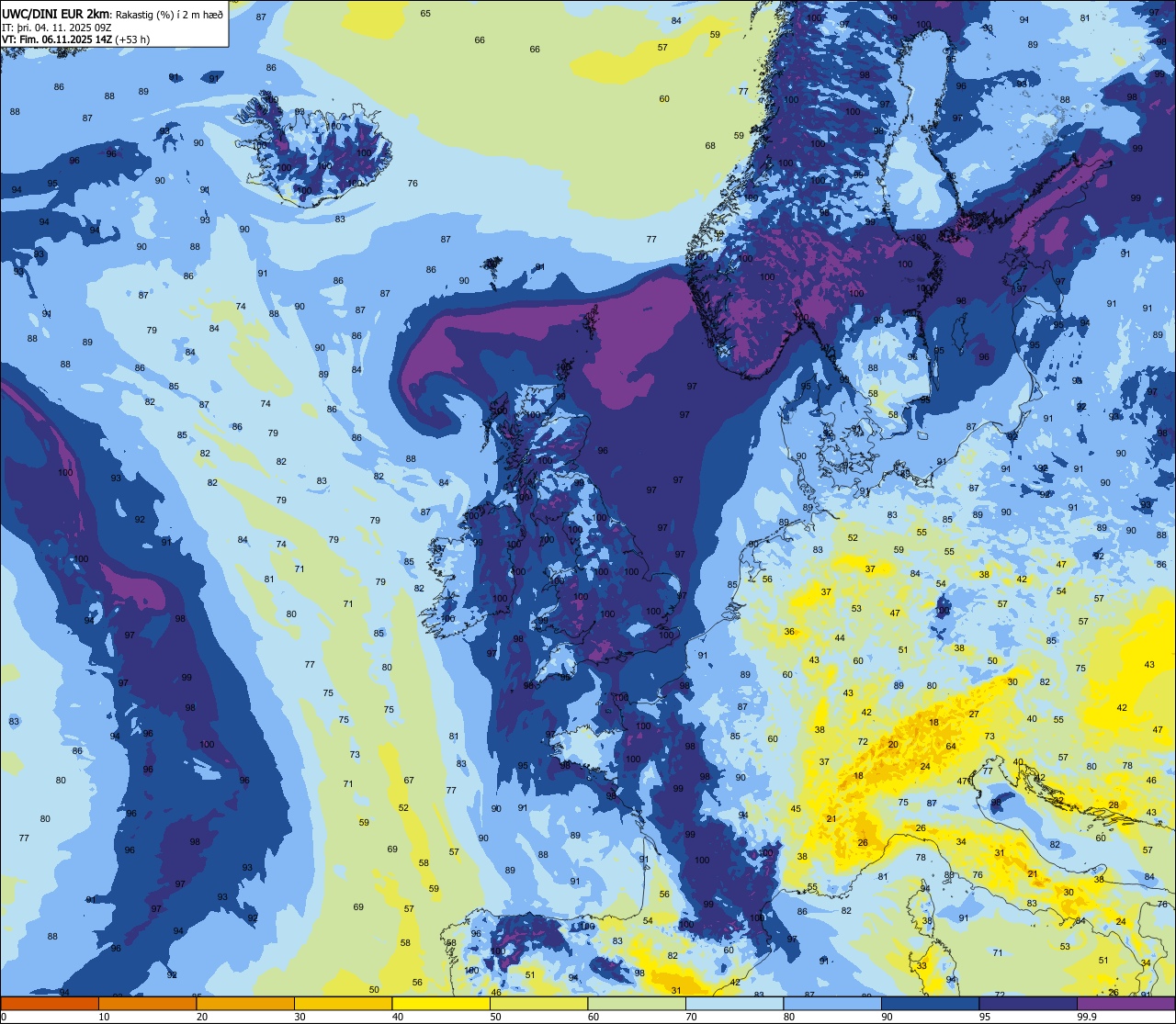Click the '33' map humidity value

click(922, 965)
